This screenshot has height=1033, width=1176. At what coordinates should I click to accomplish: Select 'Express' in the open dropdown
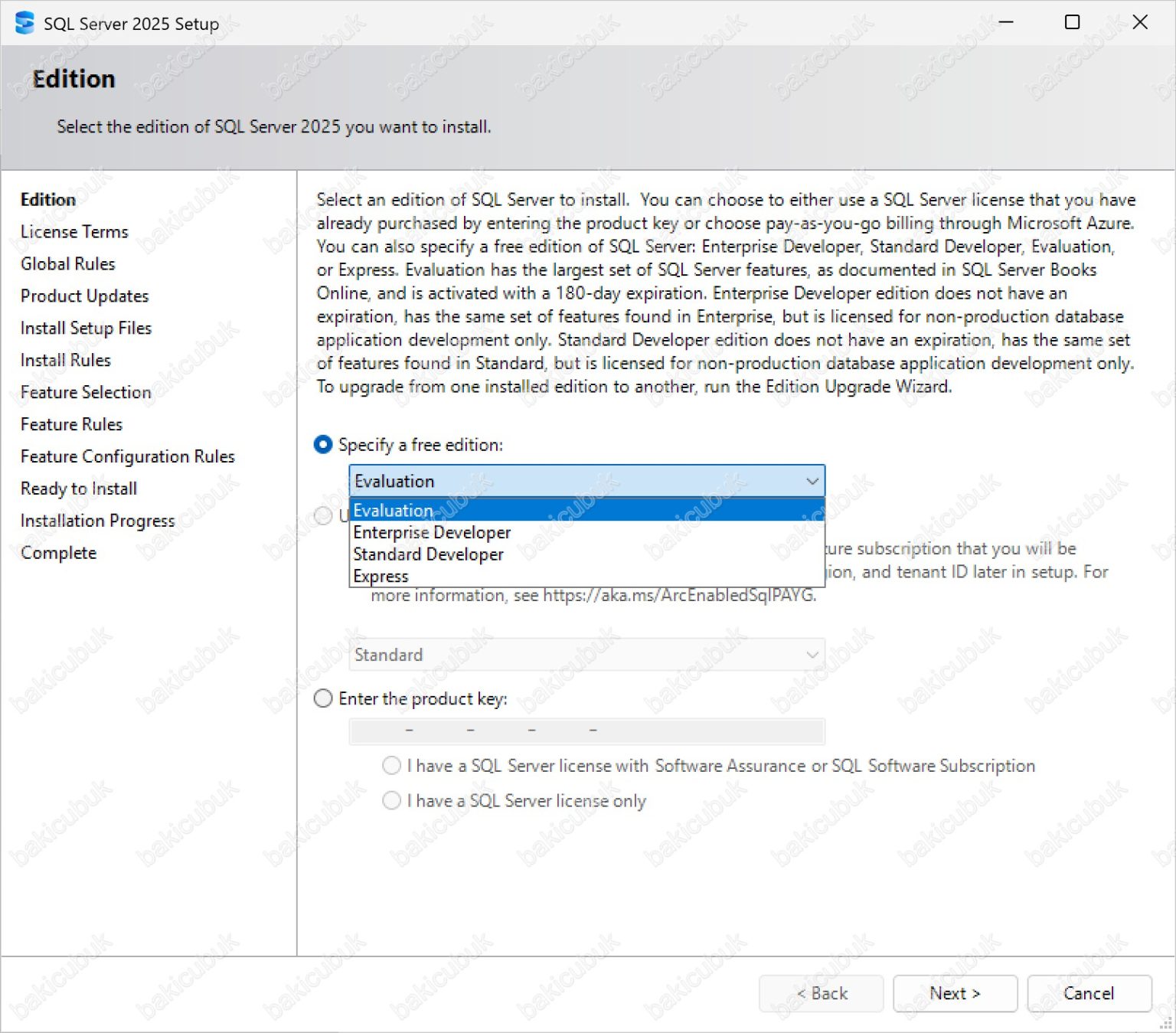click(x=381, y=576)
